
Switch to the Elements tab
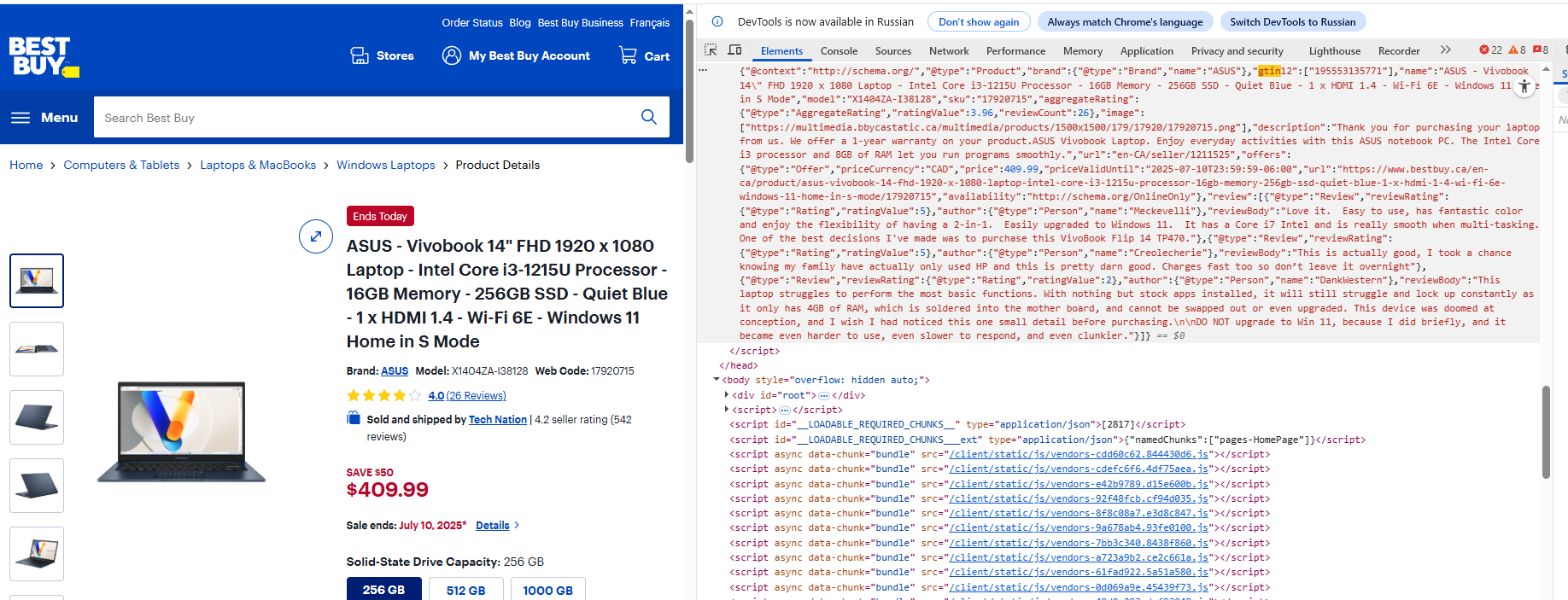781,51
